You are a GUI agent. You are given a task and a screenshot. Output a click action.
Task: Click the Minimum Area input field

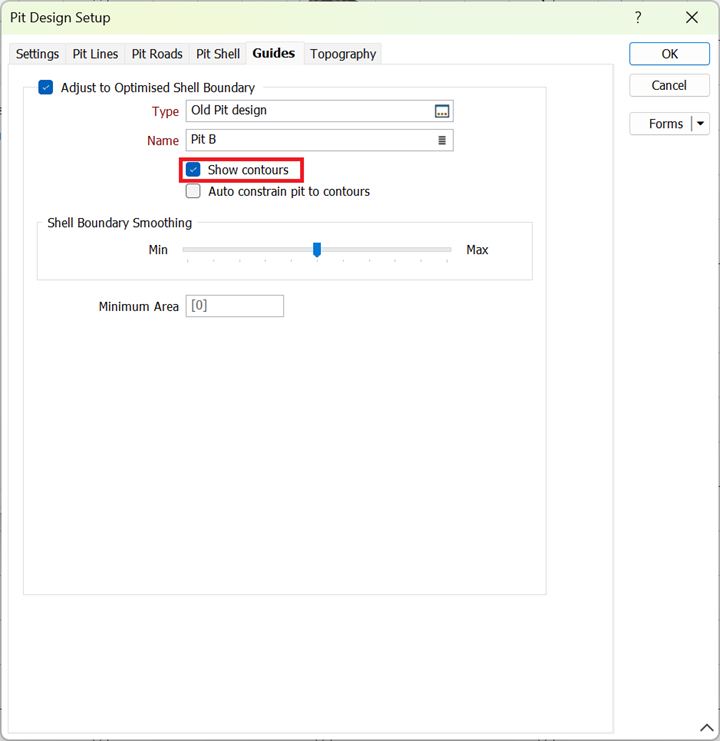click(x=235, y=306)
